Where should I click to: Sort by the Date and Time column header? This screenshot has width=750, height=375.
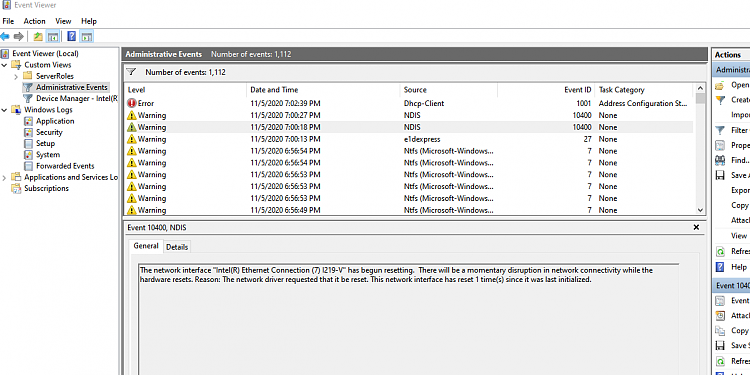[323, 89]
